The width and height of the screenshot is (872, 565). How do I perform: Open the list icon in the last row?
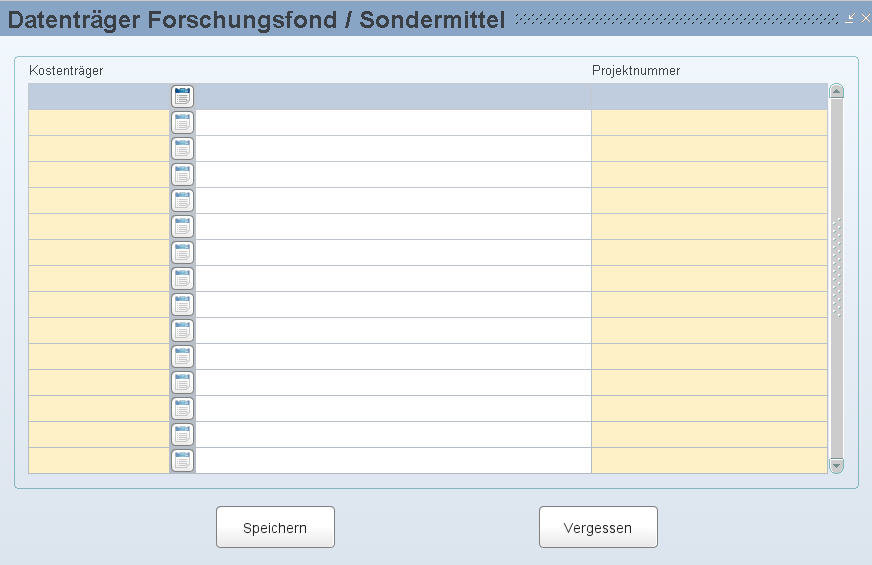point(182,461)
